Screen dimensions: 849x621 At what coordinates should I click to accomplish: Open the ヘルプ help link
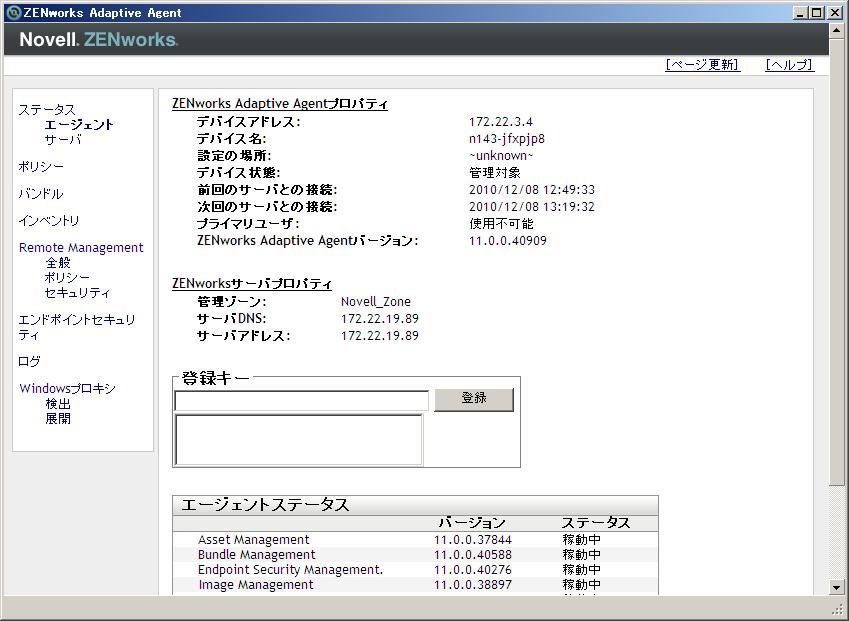(x=789, y=64)
